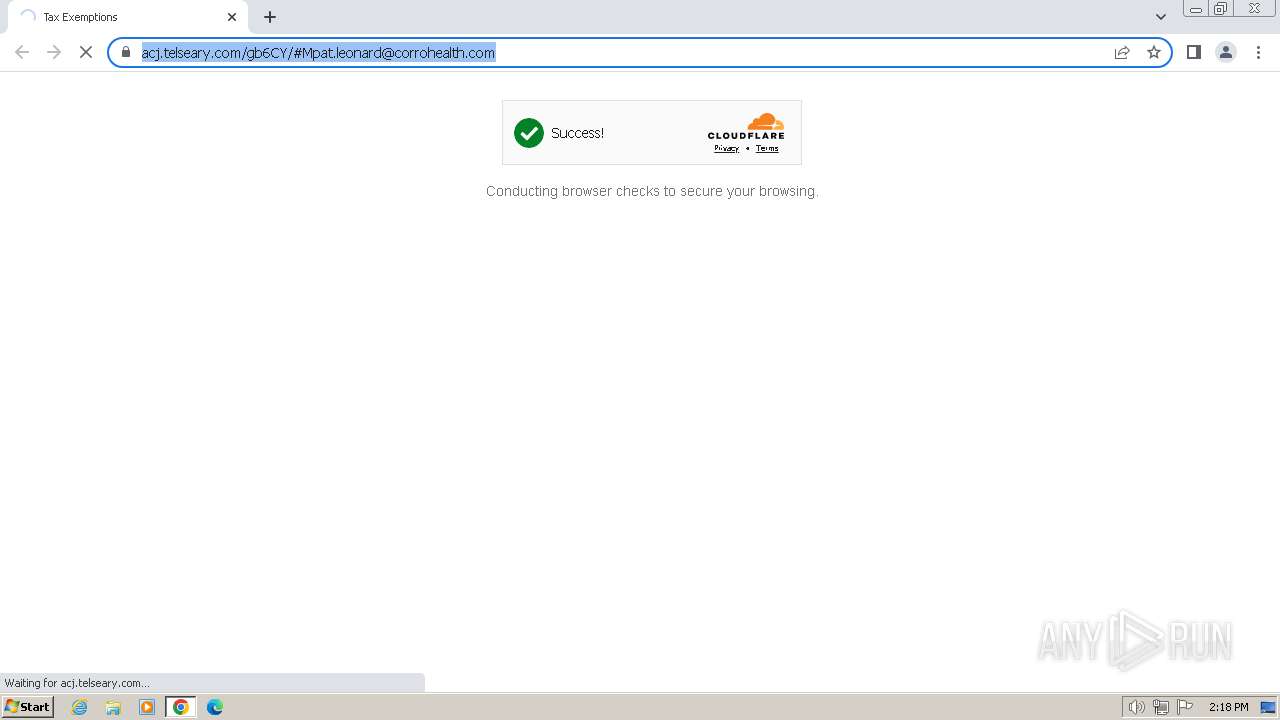Click the Cloudflare logo
1280x720 pixels.
click(x=746, y=126)
